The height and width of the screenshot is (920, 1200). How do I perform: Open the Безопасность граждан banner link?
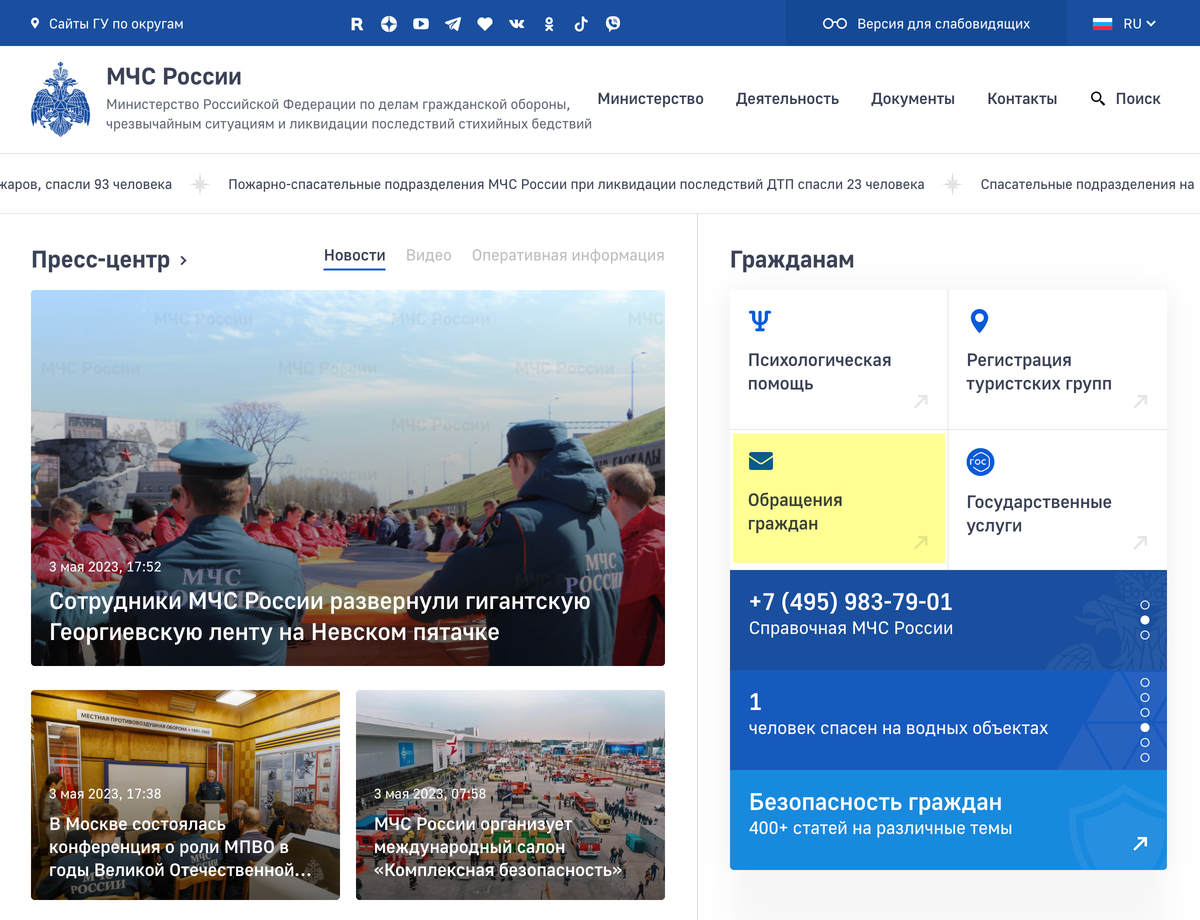coord(947,819)
